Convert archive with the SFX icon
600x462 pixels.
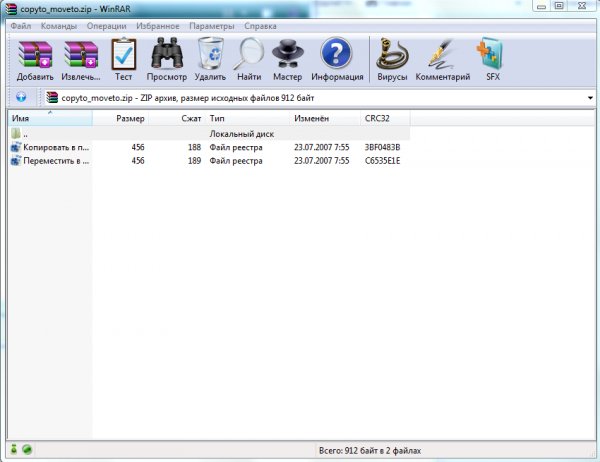click(x=491, y=54)
